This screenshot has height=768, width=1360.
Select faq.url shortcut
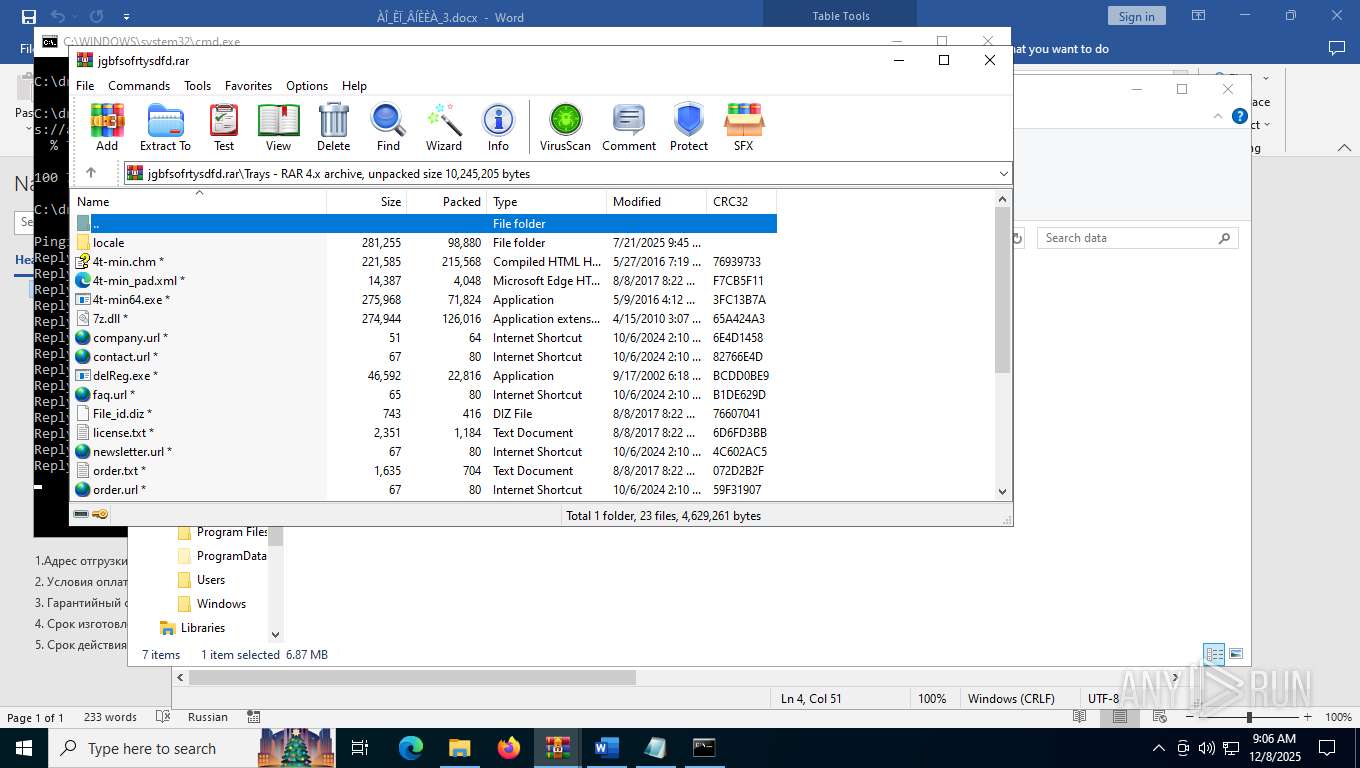click(424, 395)
